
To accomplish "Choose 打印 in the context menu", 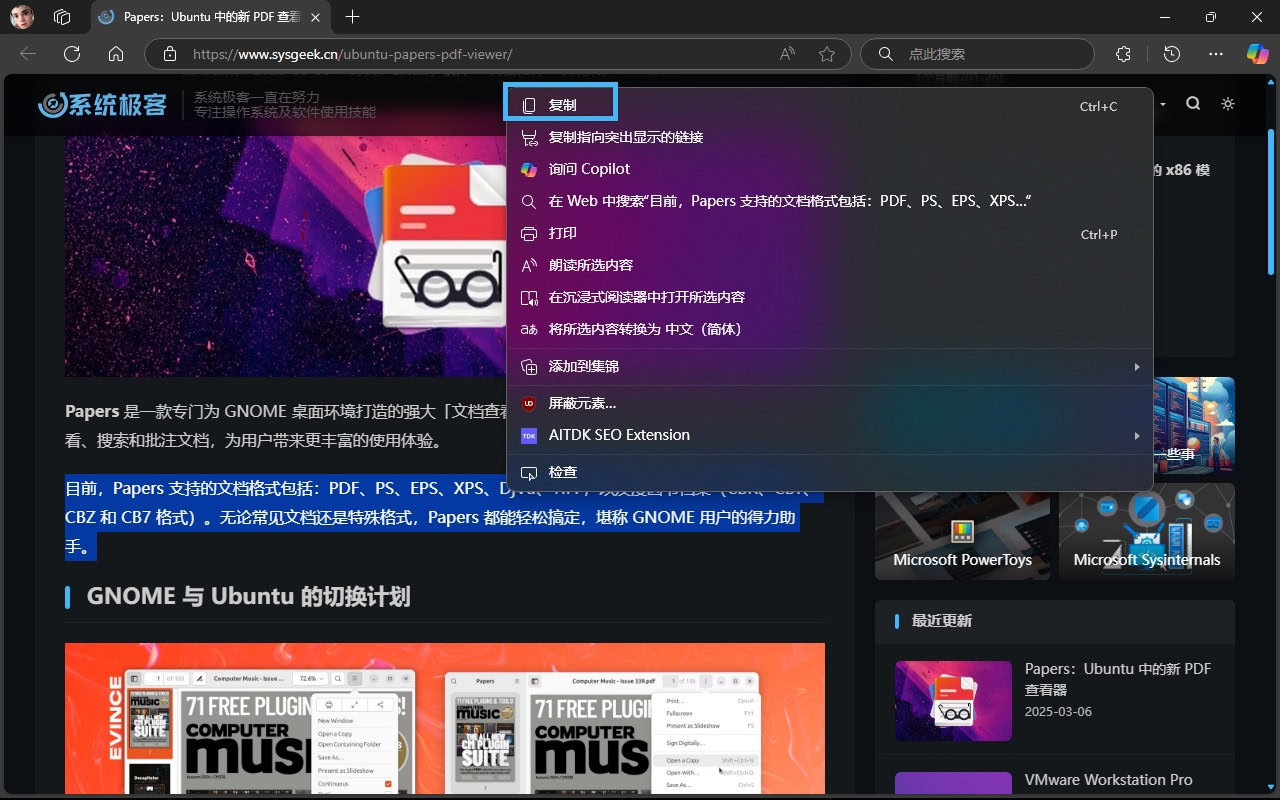I will coord(830,233).
